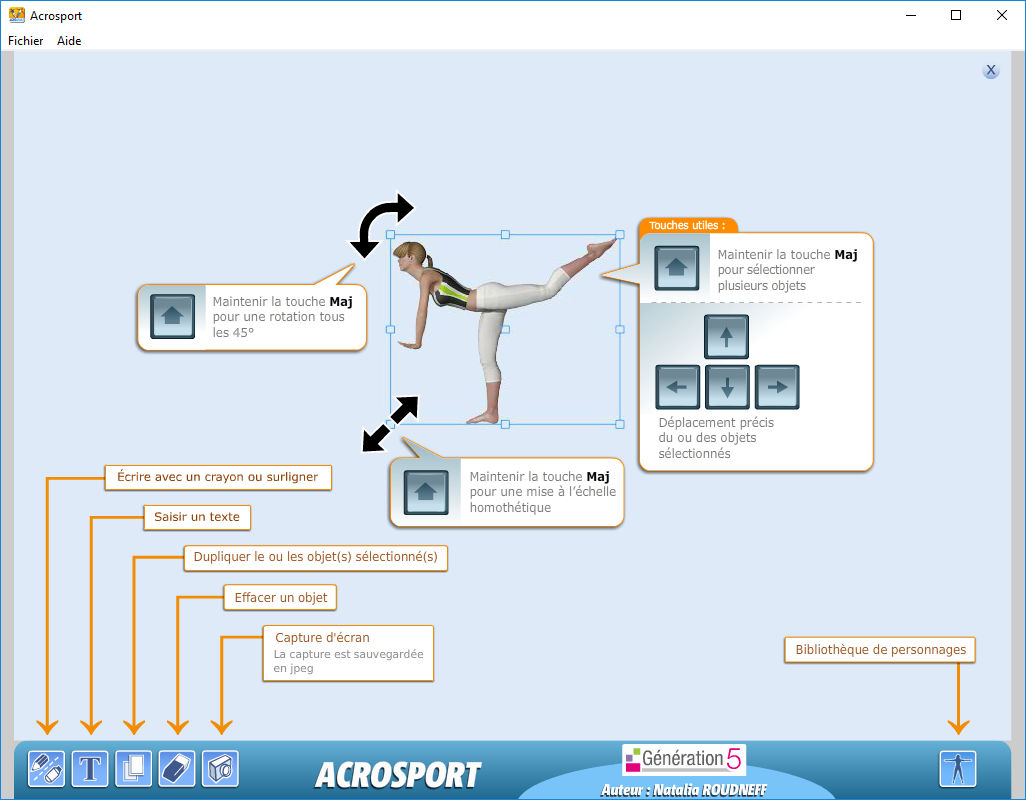Viewport: 1026px width, 800px height.
Task: Click the Maj key in the Touches utiles panel
Action: pyautogui.click(x=677, y=267)
